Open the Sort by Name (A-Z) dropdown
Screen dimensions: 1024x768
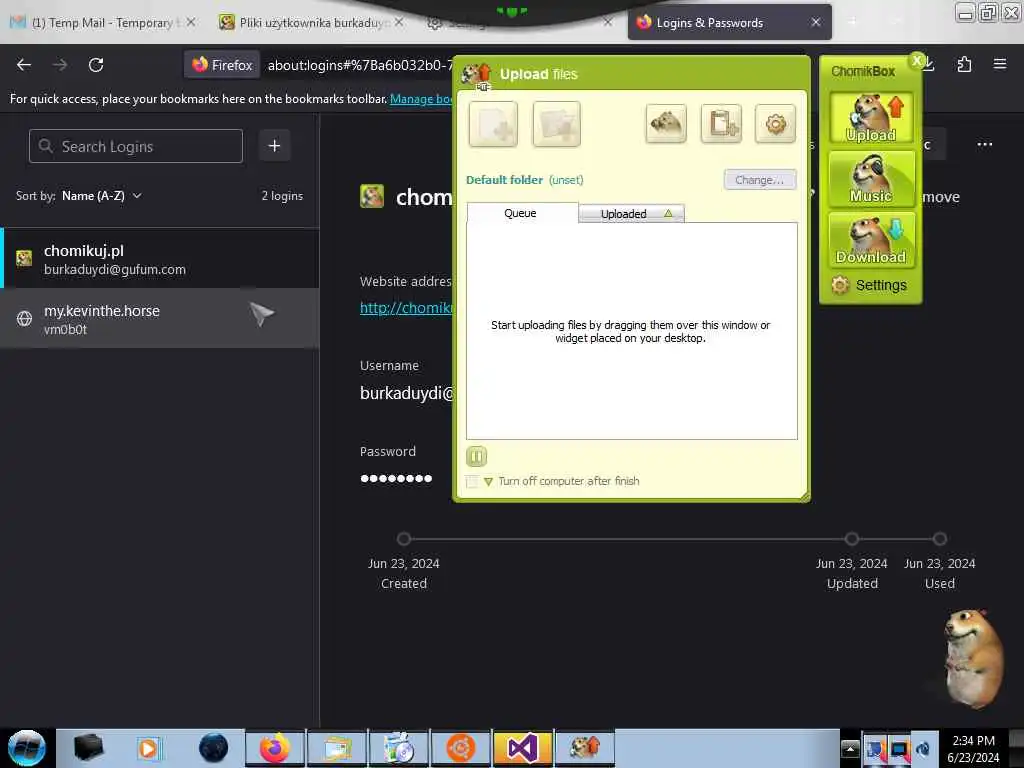coord(101,196)
